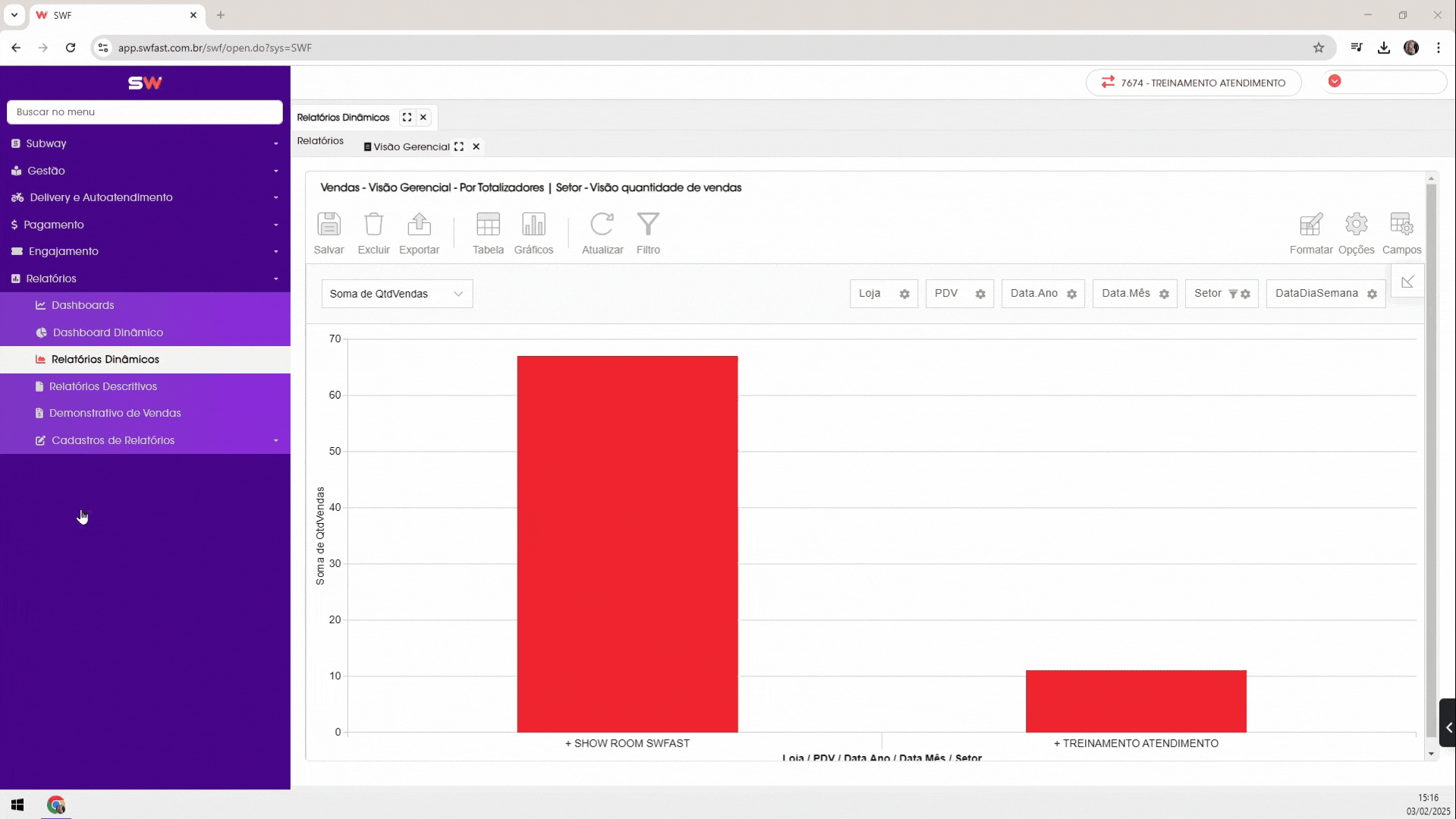
Task: Open the Soma de QtdVendas dropdown
Action: point(397,294)
